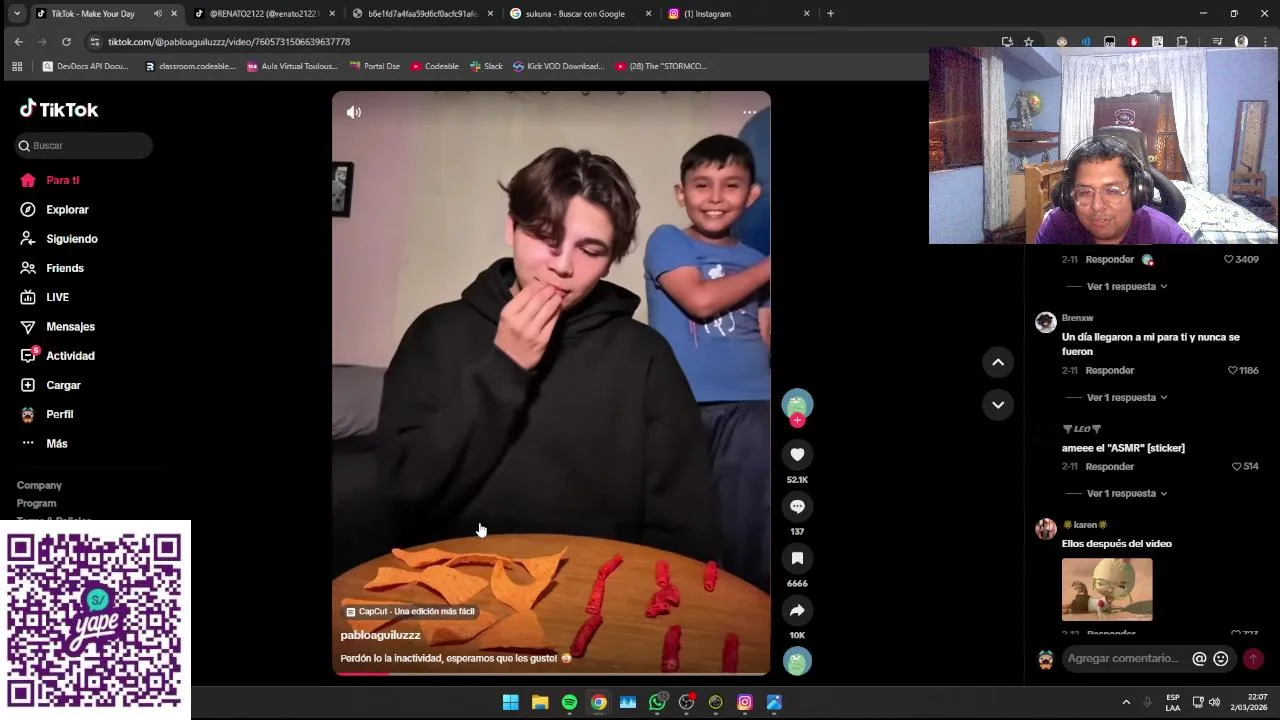Expand Ver 1 respuesta above Brenxw's comment

1127,286
